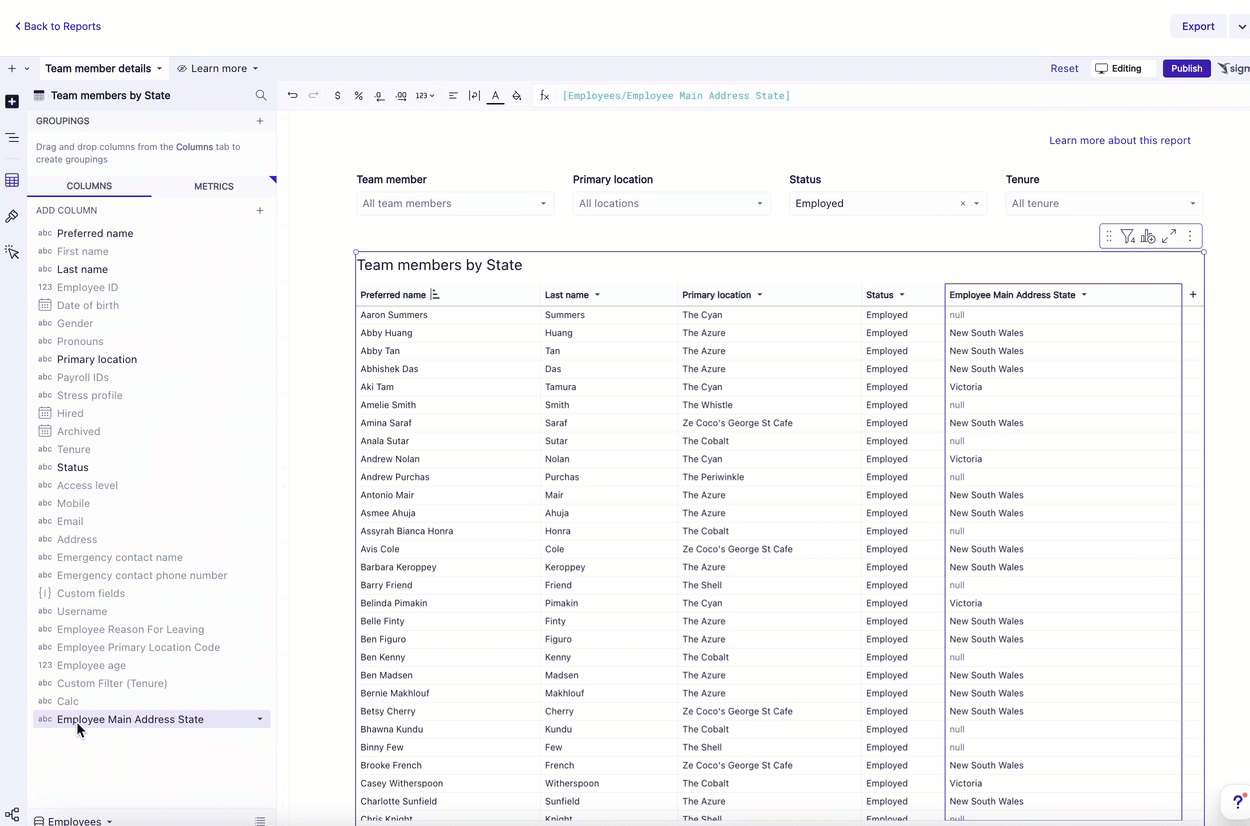Image resolution: width=1250 pixels, height=826 pixels.
Task: Select the Calc column item
Action: point(152,702)
